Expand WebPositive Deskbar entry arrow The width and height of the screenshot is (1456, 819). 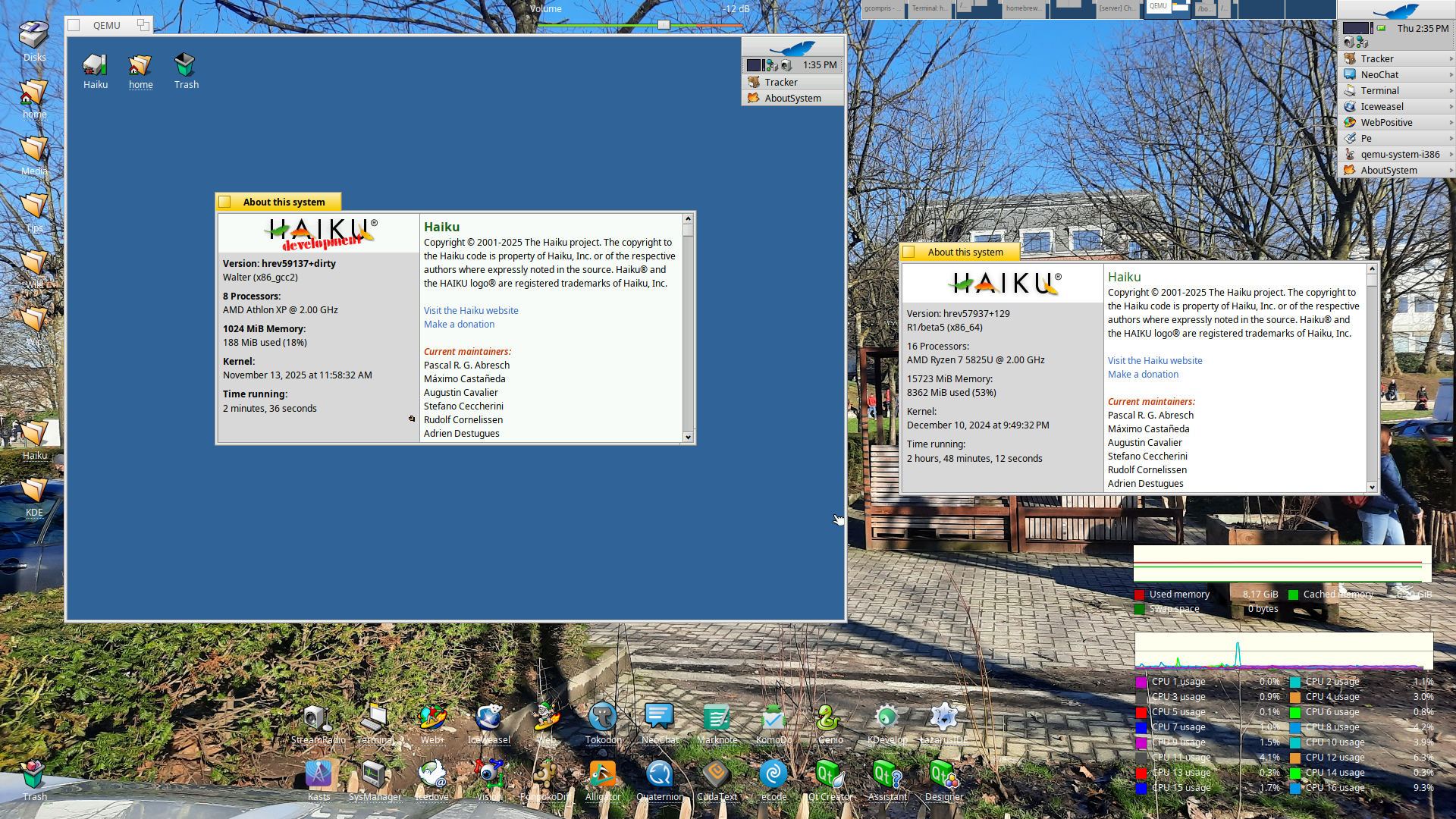[1451, 122]
